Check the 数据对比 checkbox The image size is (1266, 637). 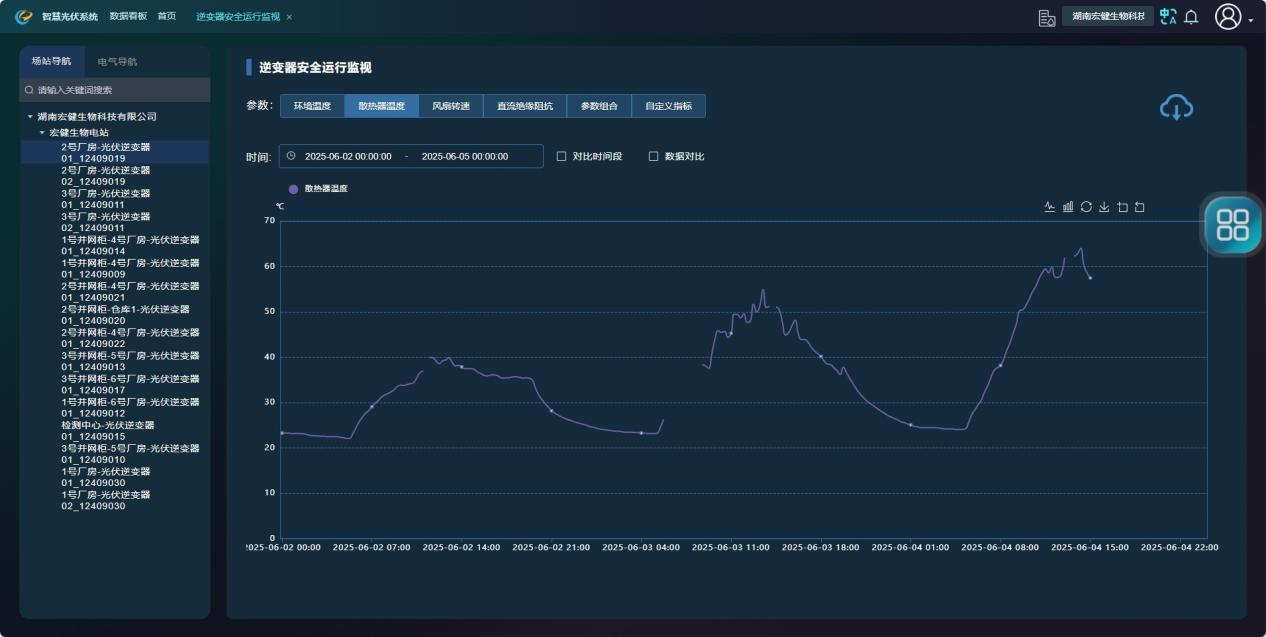pyautogui.click(x=654, y=156)
